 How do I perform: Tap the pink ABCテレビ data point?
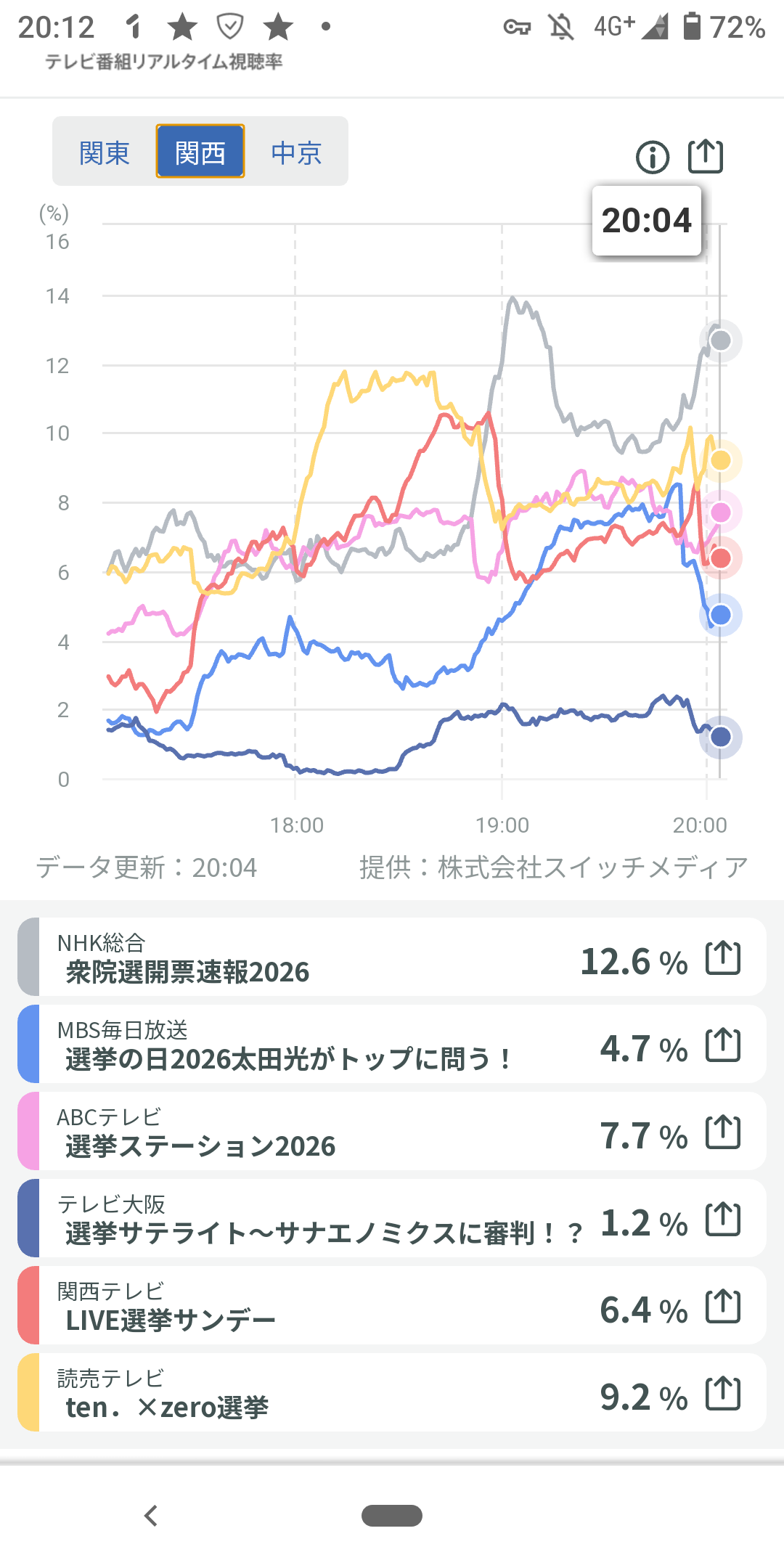721,513
